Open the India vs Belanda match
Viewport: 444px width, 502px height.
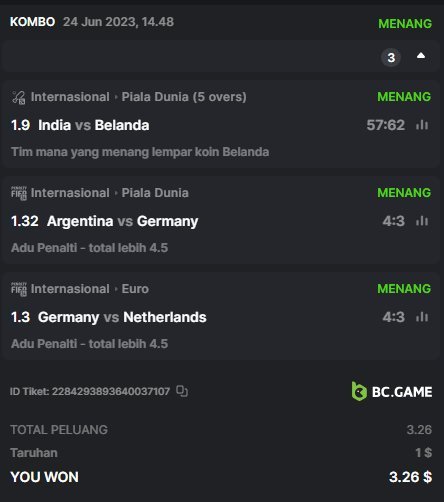coord(94,125)
